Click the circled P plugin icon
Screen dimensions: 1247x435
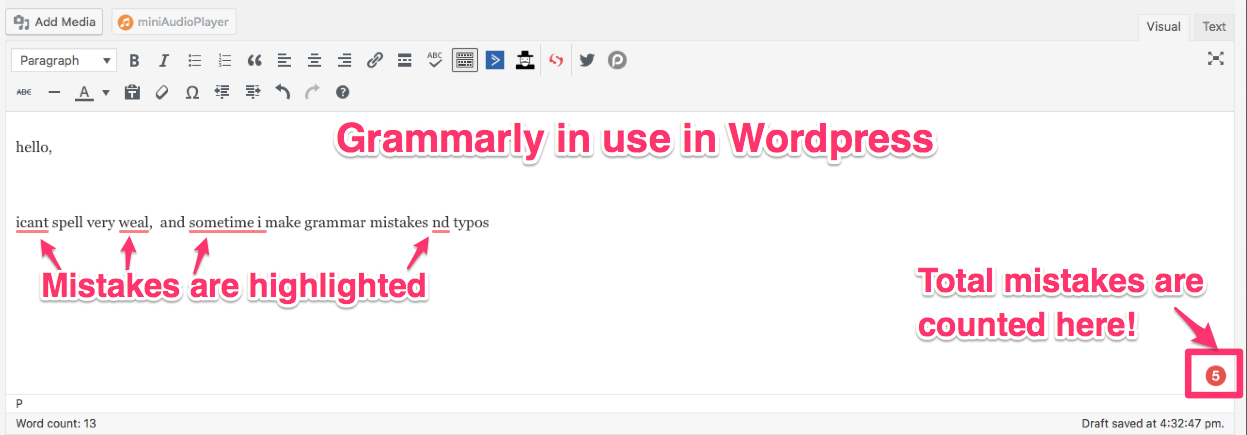point(617,60)
